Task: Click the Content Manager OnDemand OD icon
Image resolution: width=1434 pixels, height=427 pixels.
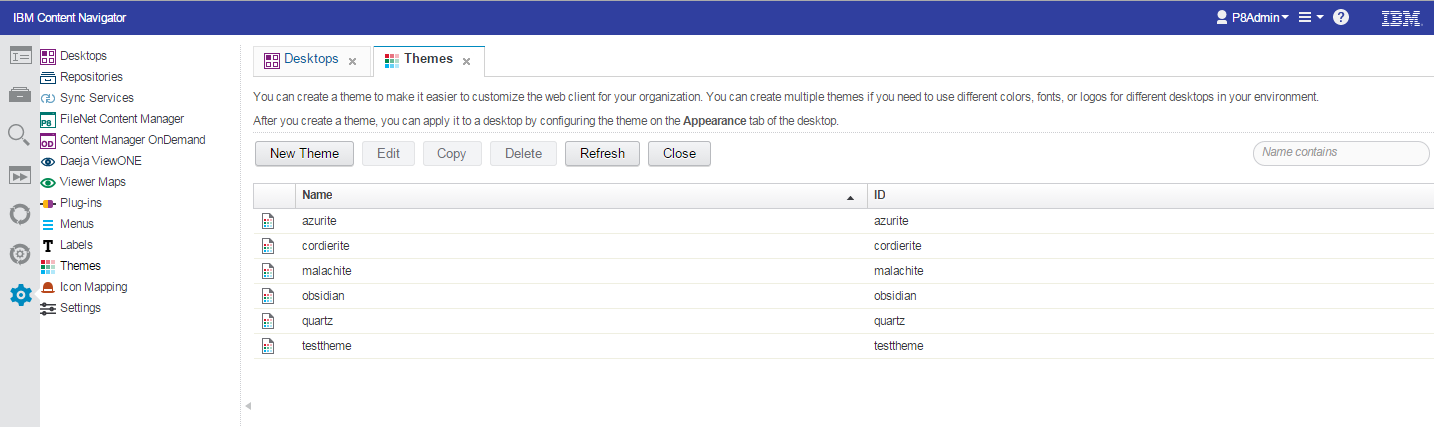Action: coord(48,140)
